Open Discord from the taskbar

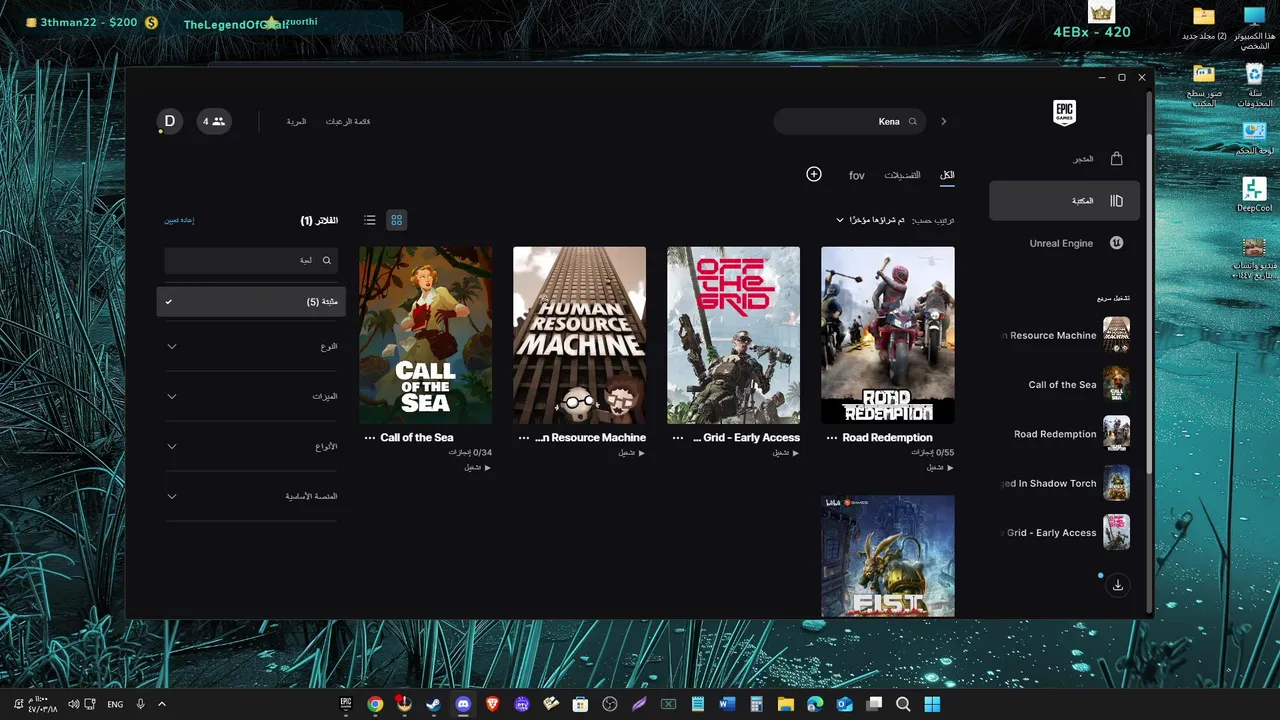[x=463, y=704]
